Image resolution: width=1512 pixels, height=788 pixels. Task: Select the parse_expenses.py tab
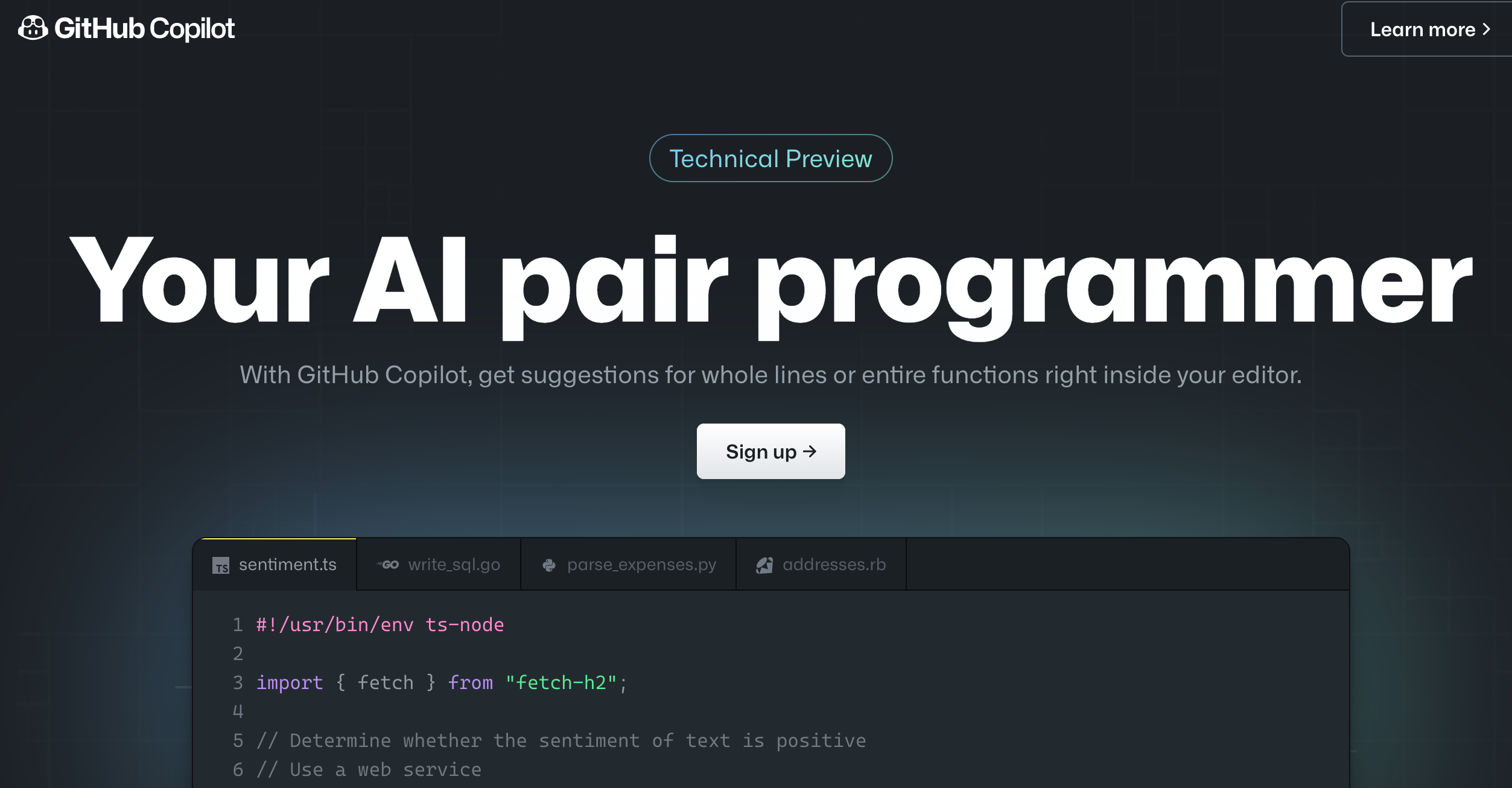point(629,564)
